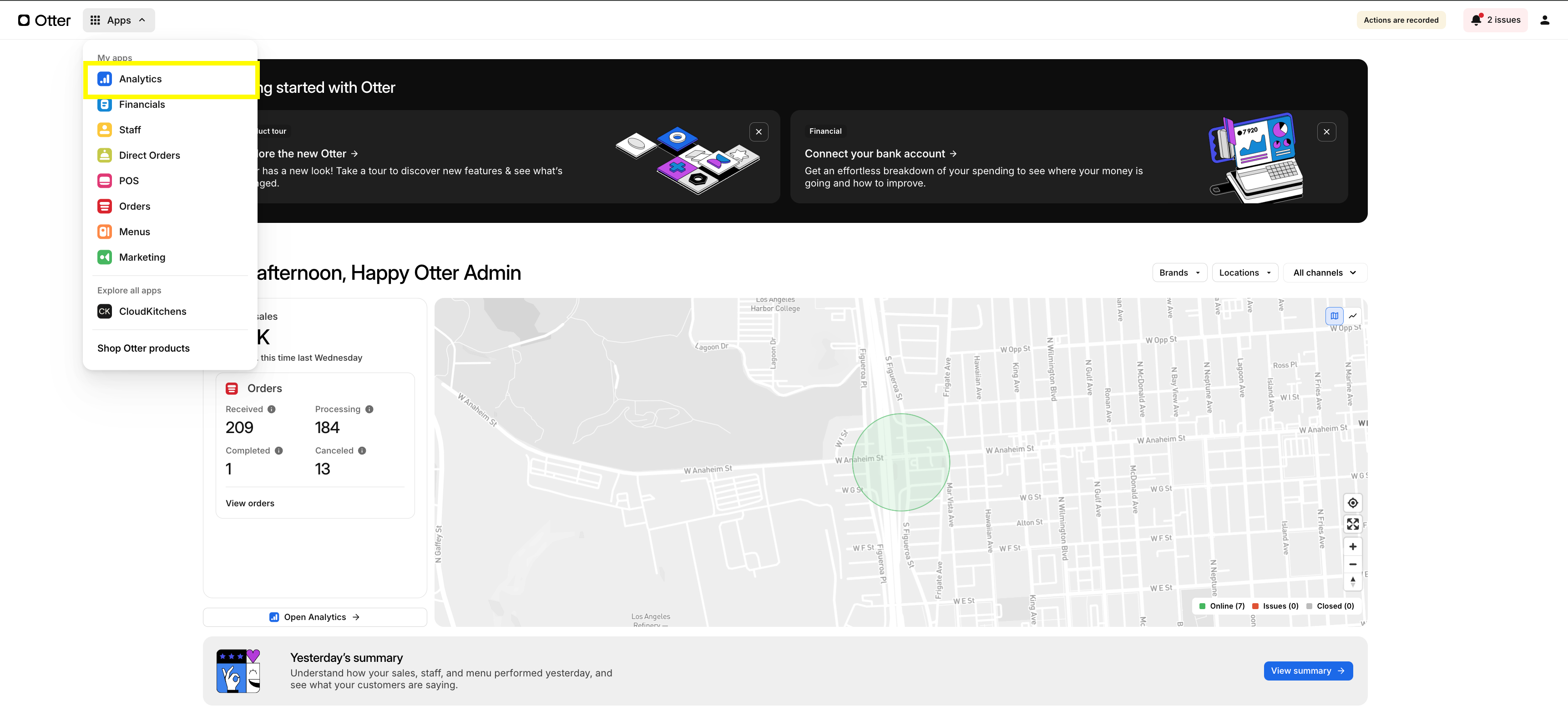Screen dimensions: 1568x716
Task: Click the Direct Orders app icon
Action: [105, 156]
